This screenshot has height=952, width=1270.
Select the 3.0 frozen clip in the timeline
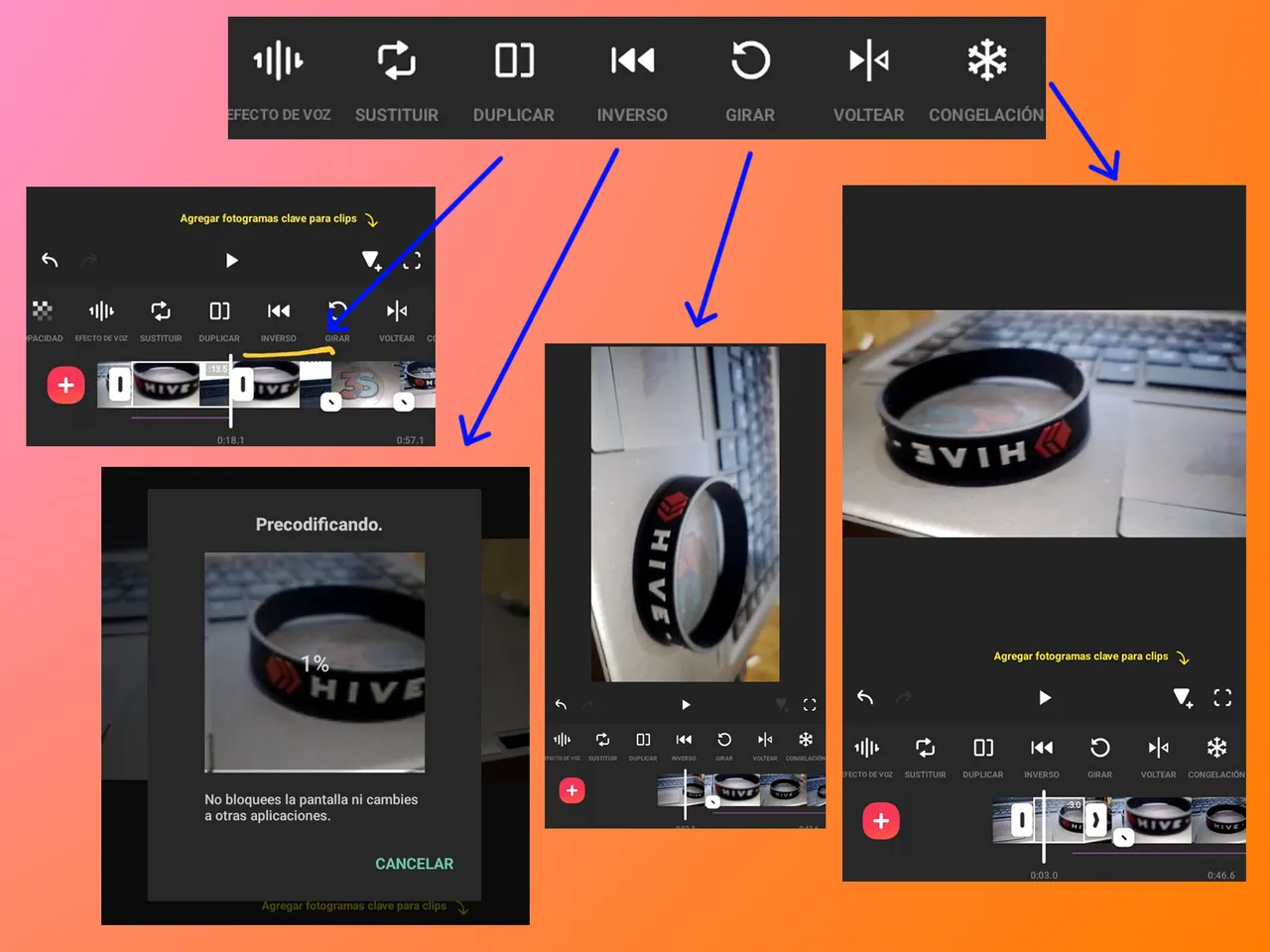click(x=1059, y=820)
